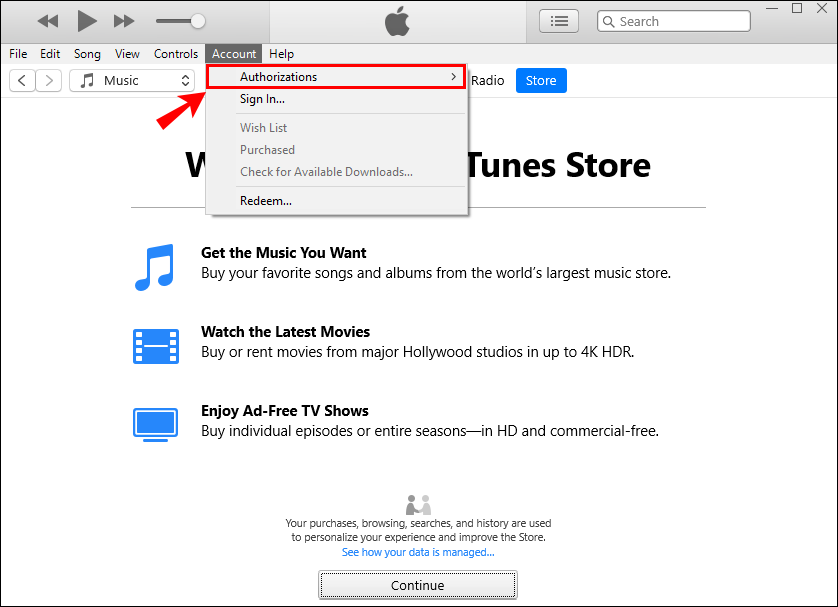Click Enjoy Ad-Free TV Shows heading
Image resolution: width=838 pixels, height=607 pixels.
click(x=284, y=410)
